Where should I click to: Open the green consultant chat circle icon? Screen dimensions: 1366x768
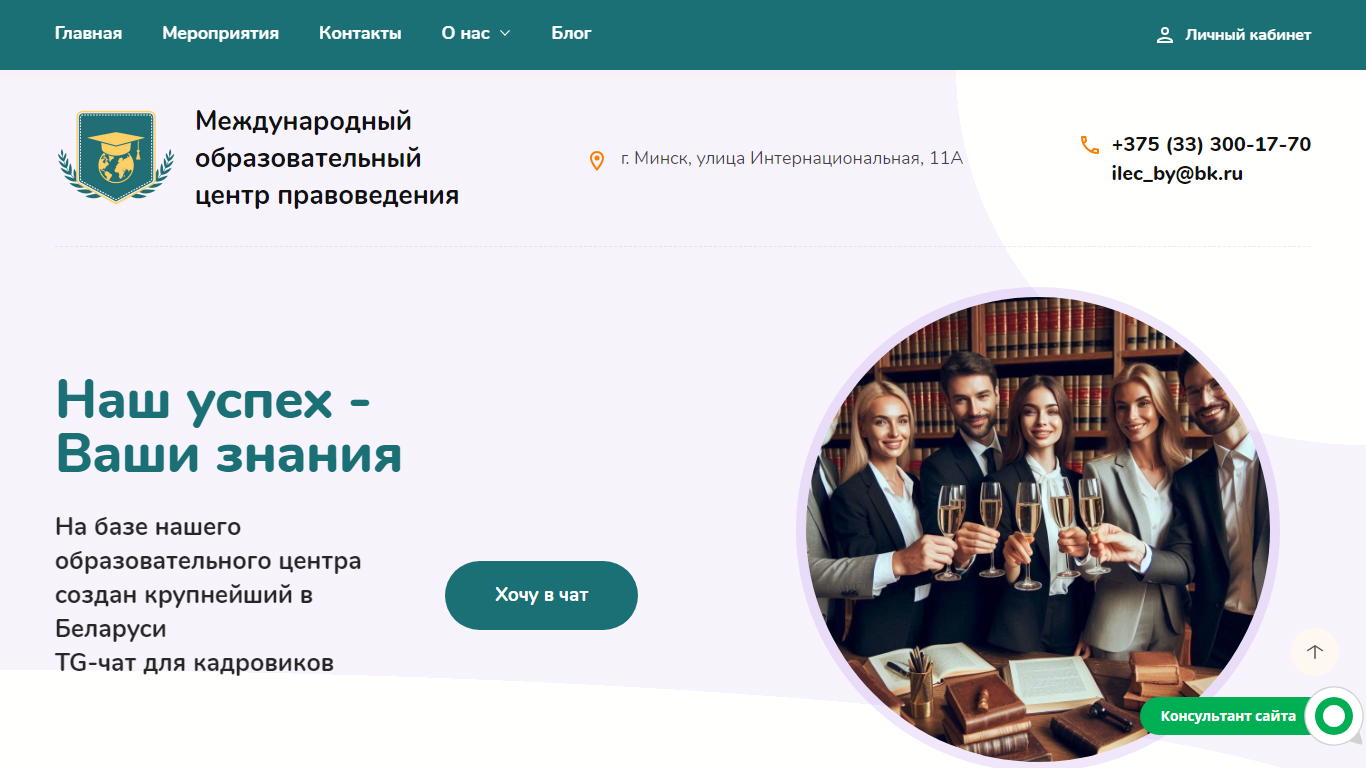pyautogui.click(x=1334, y=716)
